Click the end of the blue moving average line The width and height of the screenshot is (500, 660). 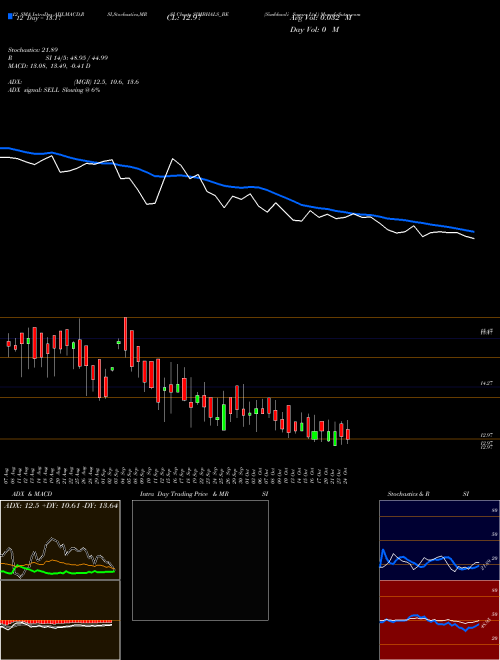pyautogui.click(x=473, y=232)
